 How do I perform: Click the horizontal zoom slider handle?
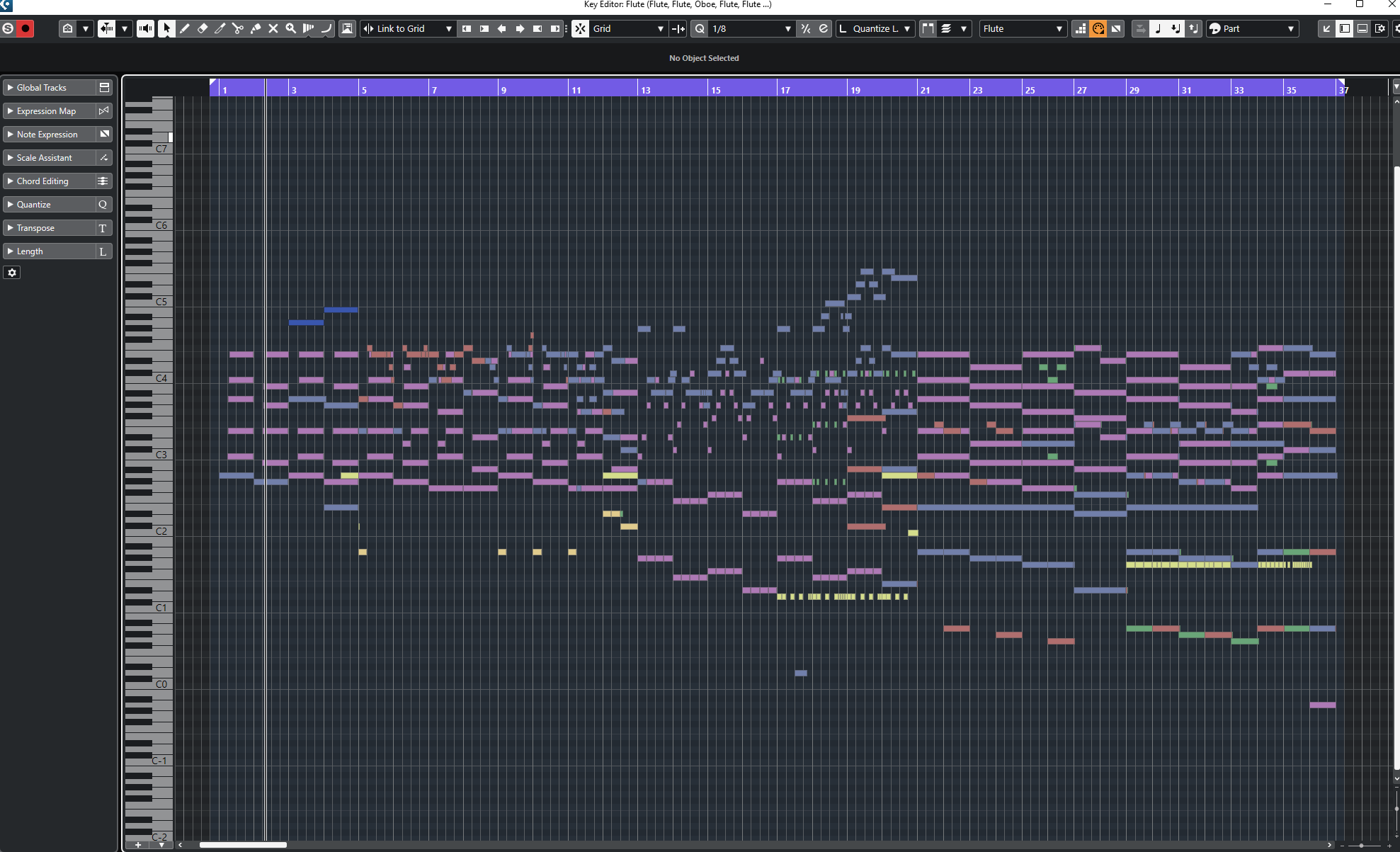pyautogui.click(x=1361, y=845)
